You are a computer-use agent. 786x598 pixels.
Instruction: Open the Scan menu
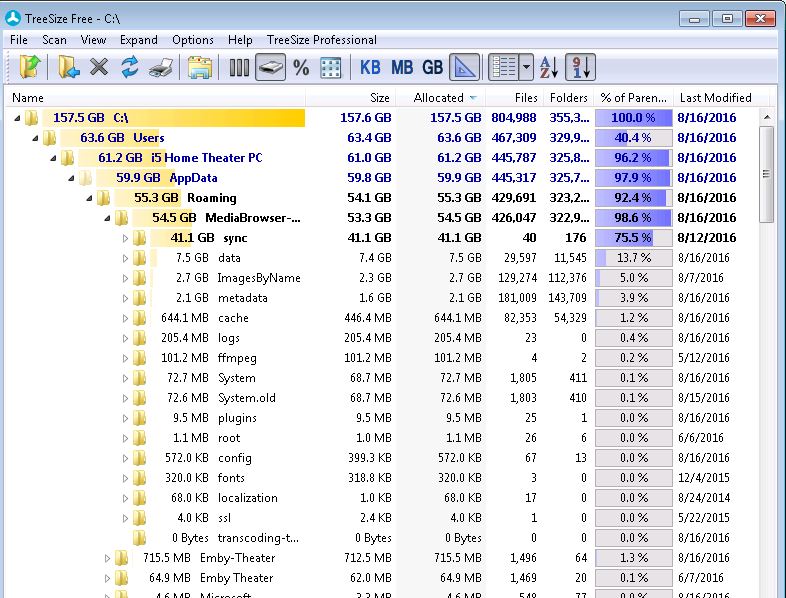pos(54,40)
